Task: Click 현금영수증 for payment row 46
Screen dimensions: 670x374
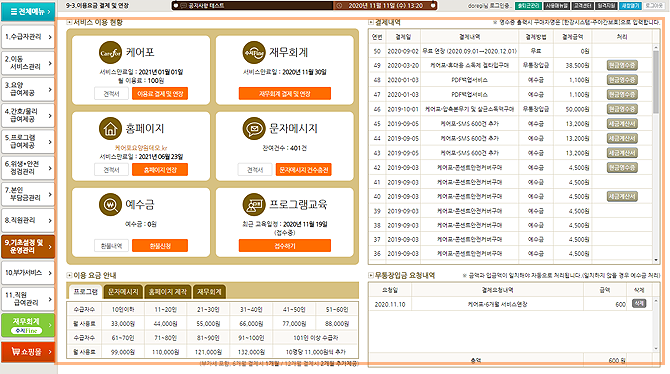Action: pyautogui.click(x=622, y=109)
